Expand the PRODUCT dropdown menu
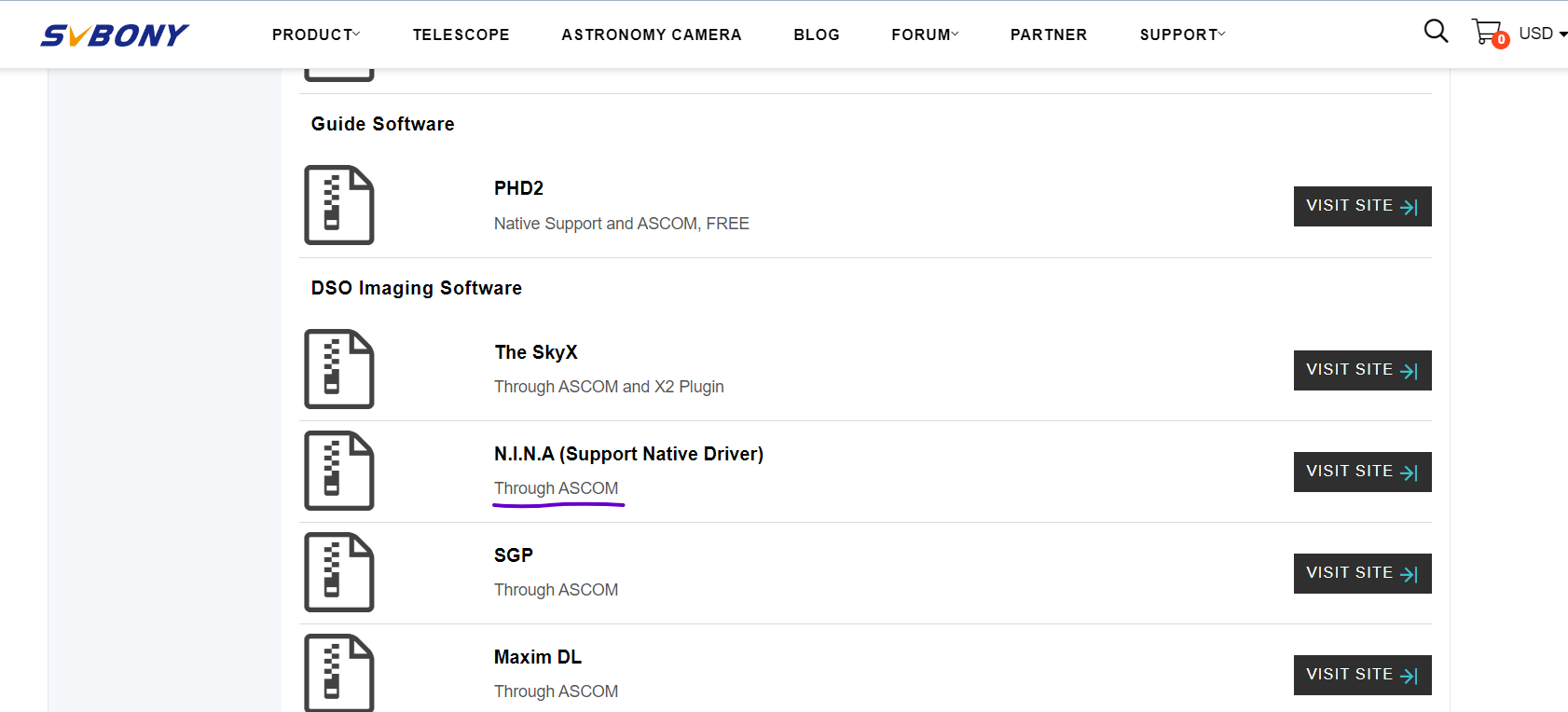 pos(316,34)
